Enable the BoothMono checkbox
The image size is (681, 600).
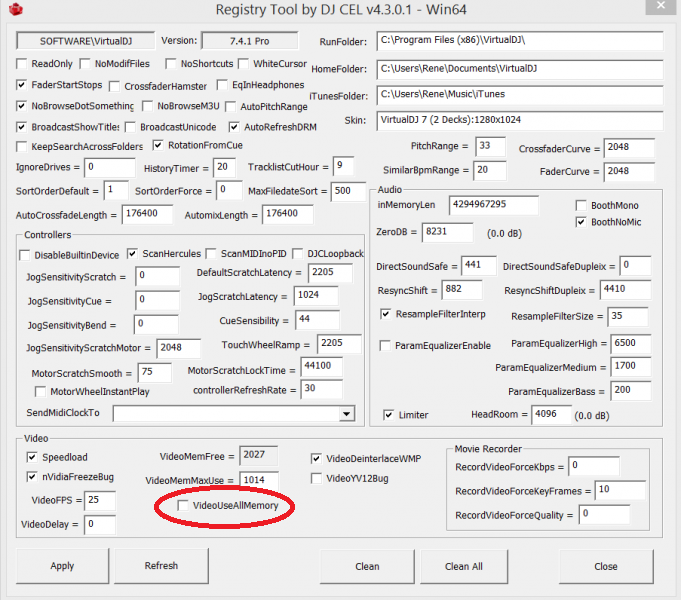point(581,205)
